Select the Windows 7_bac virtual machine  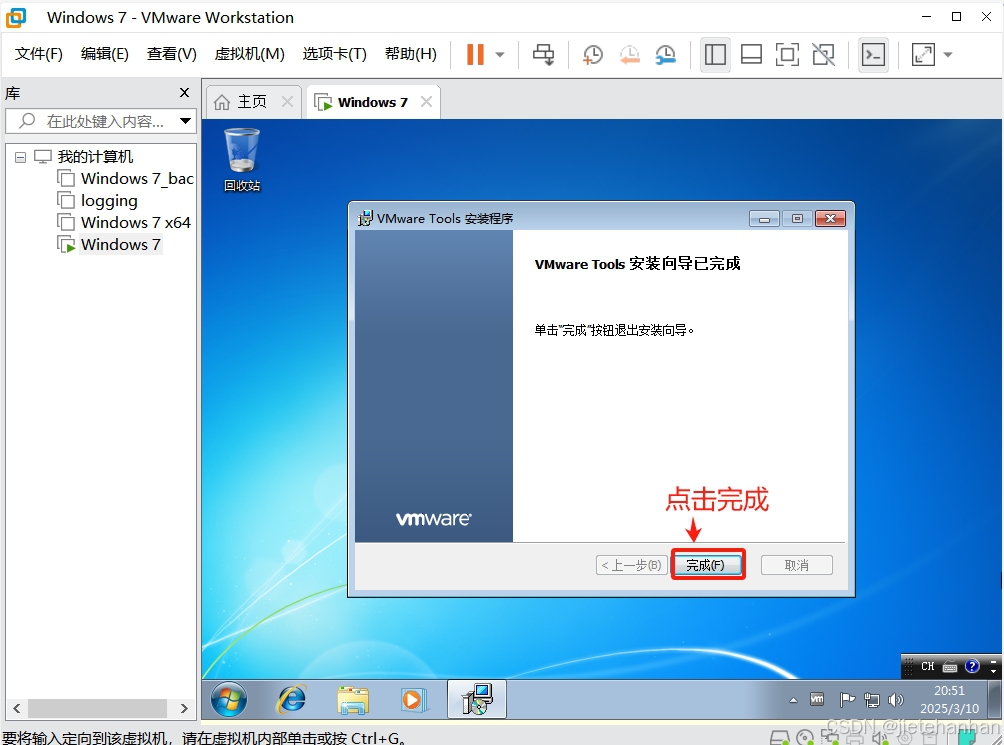[125, 179]
